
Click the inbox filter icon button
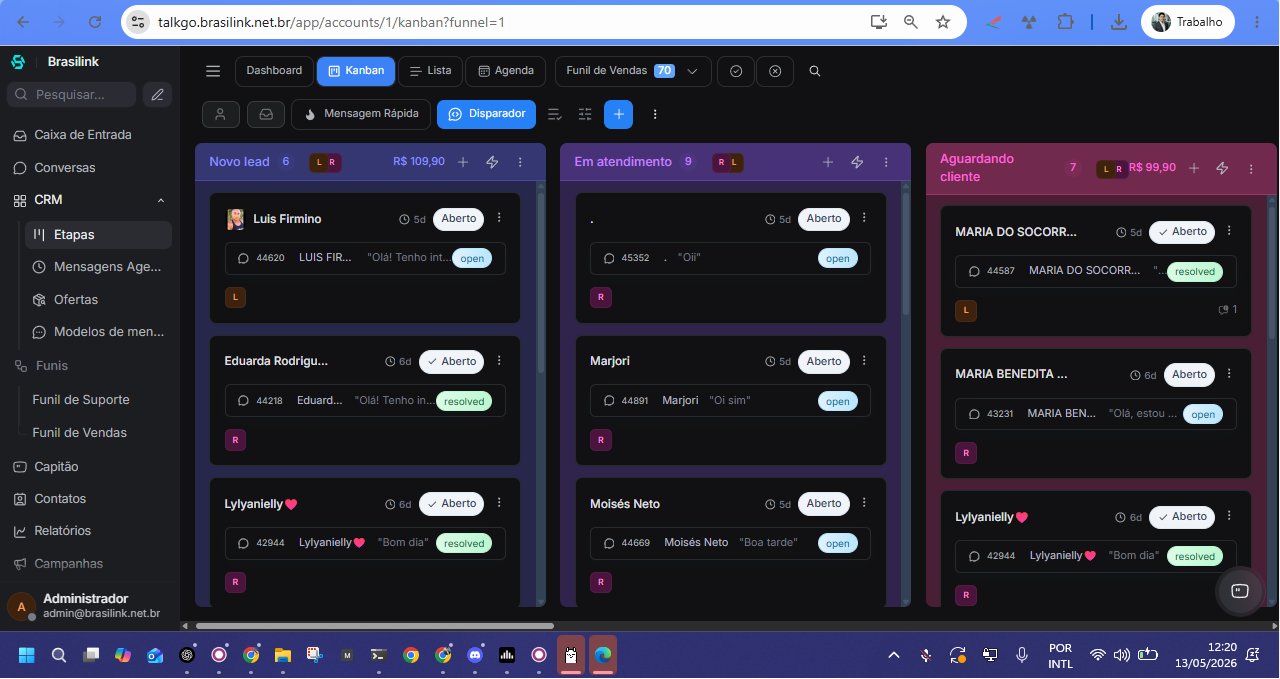266,114
